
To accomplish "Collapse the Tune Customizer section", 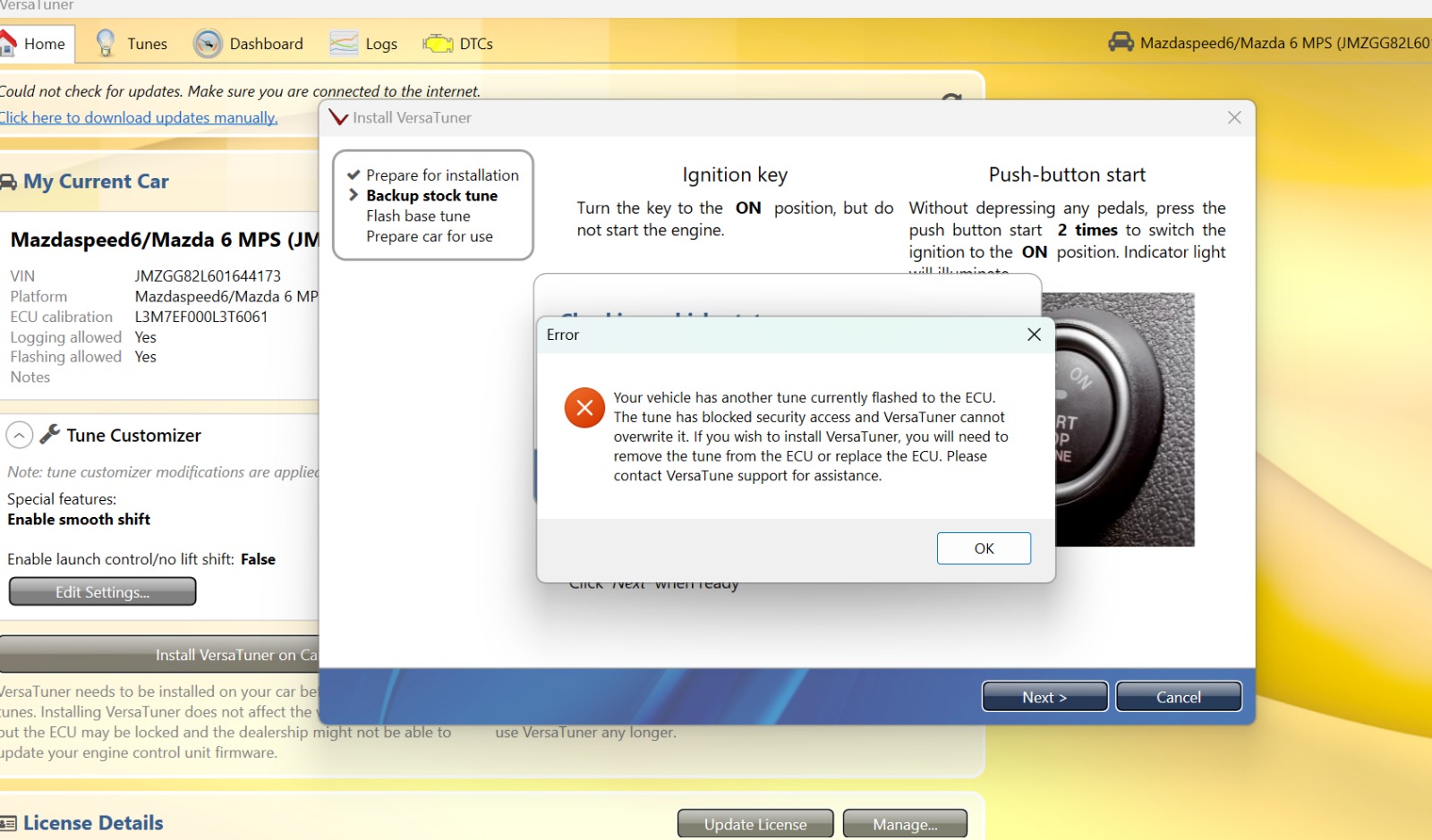I will 20,435.
